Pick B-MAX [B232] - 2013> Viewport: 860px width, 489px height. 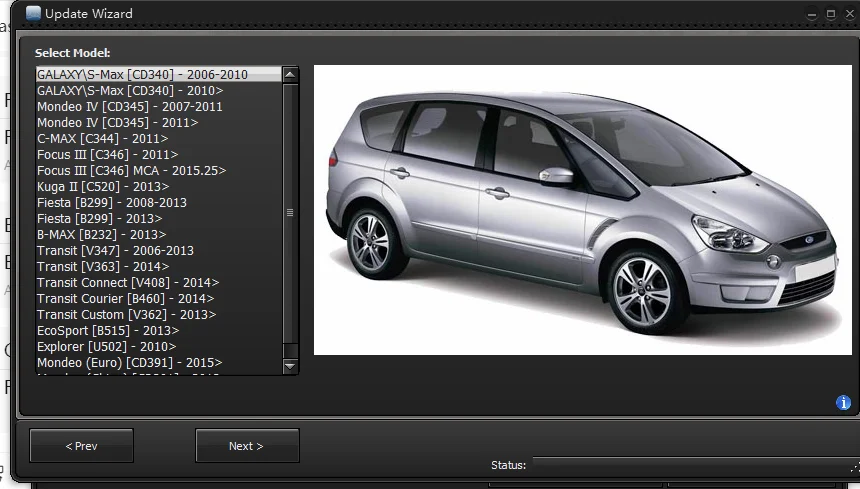[x=159, y=235]
